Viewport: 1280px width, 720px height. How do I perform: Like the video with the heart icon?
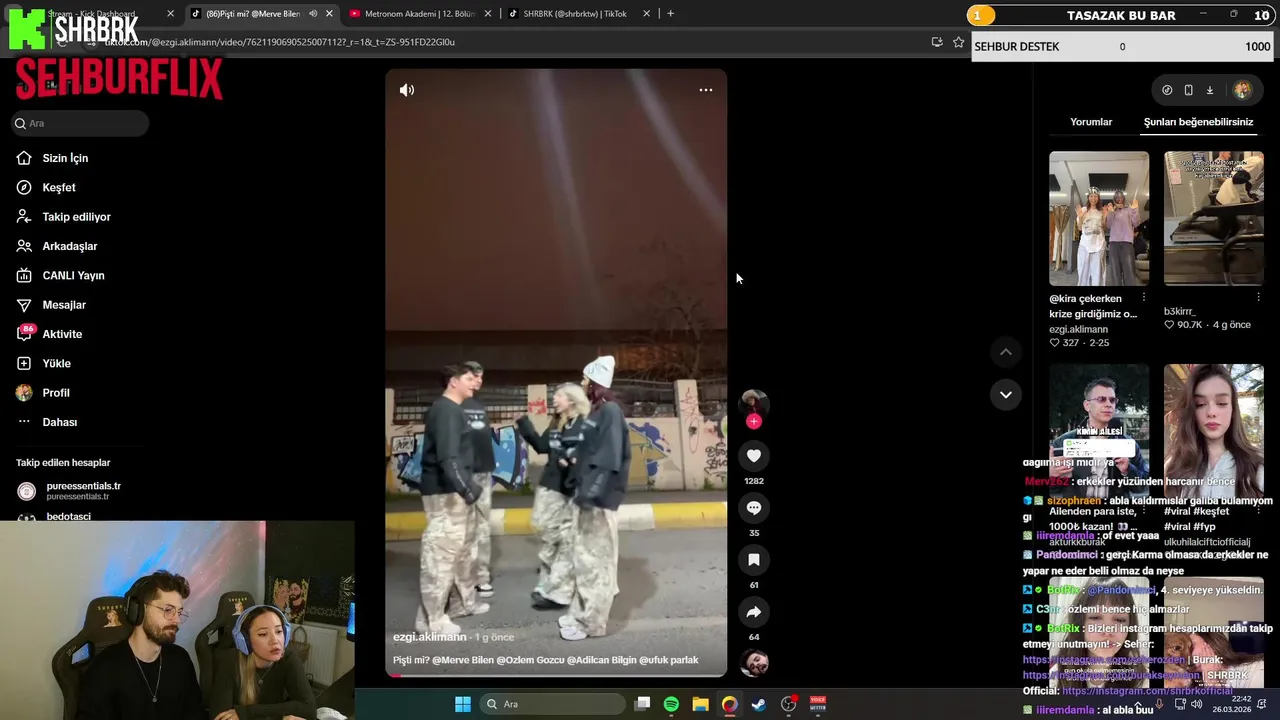754,456
